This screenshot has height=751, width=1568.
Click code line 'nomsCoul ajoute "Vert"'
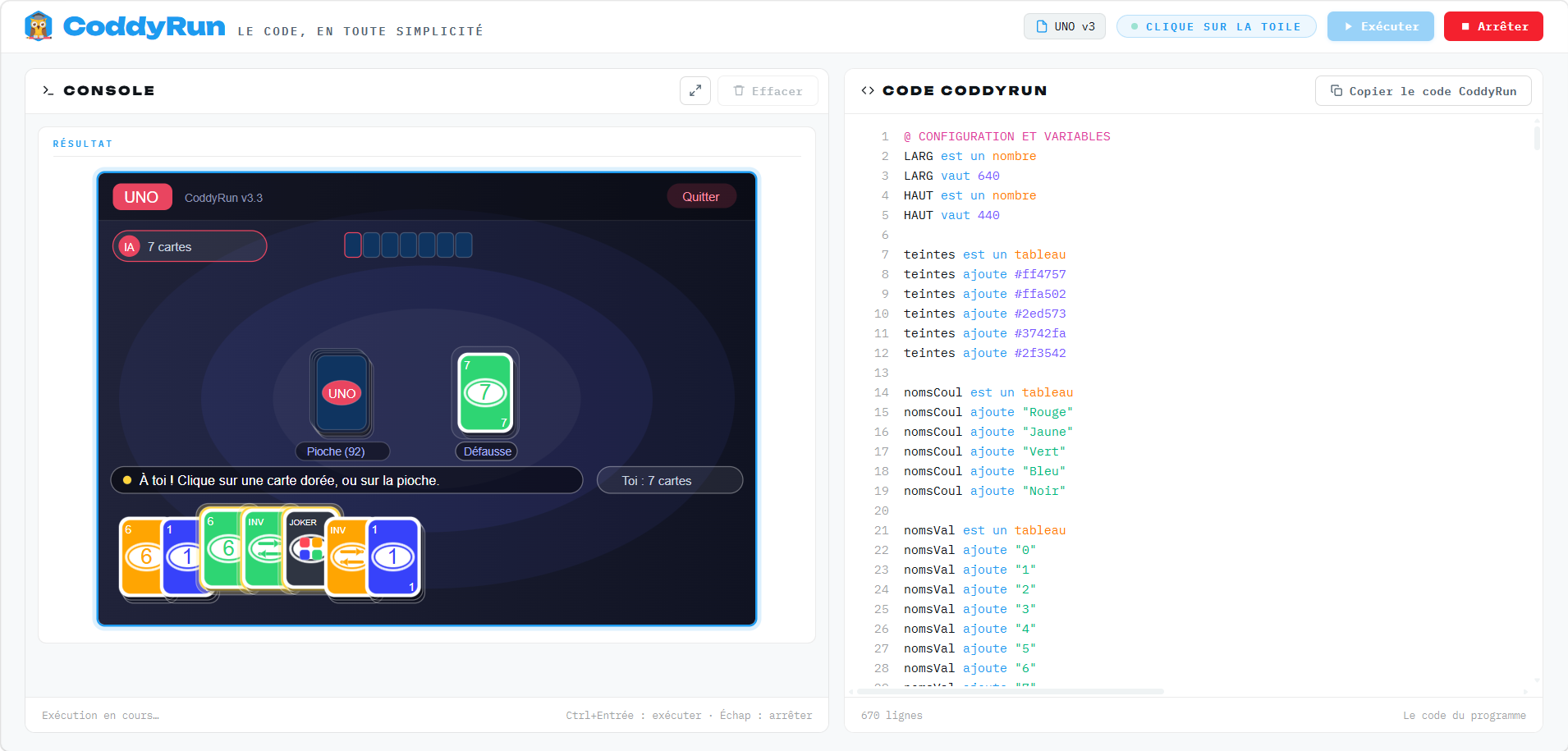(984, 451)
